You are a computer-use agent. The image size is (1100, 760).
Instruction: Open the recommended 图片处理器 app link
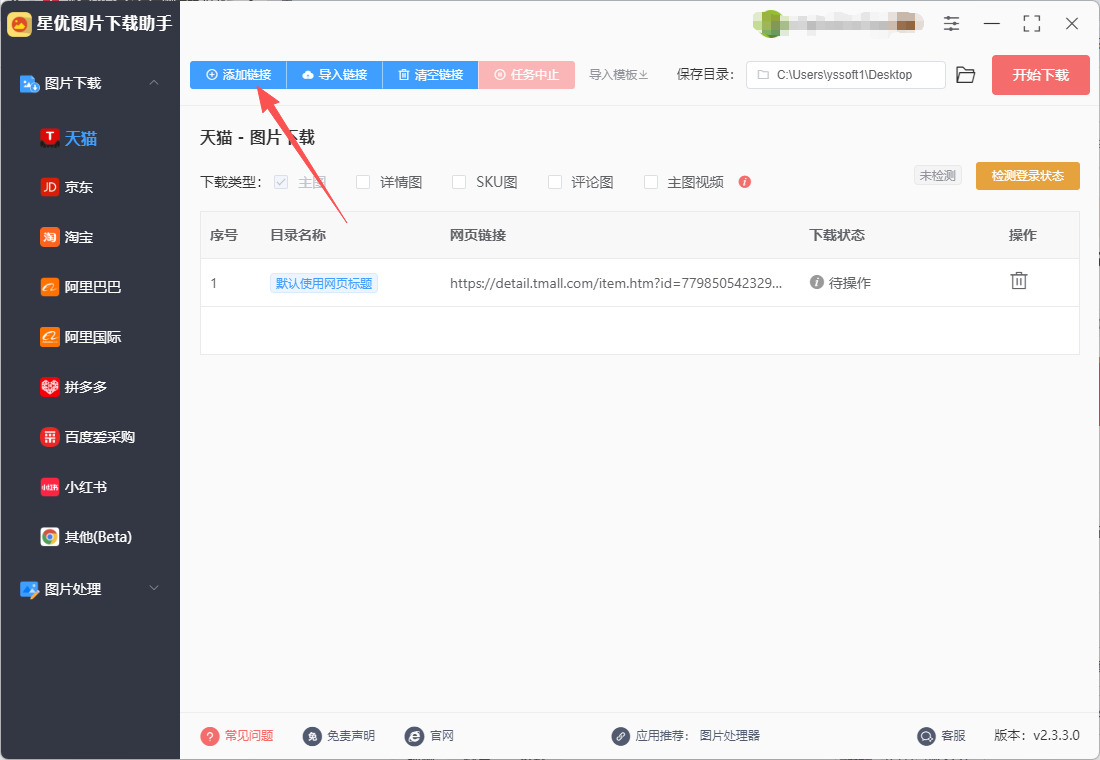point(730,735)
